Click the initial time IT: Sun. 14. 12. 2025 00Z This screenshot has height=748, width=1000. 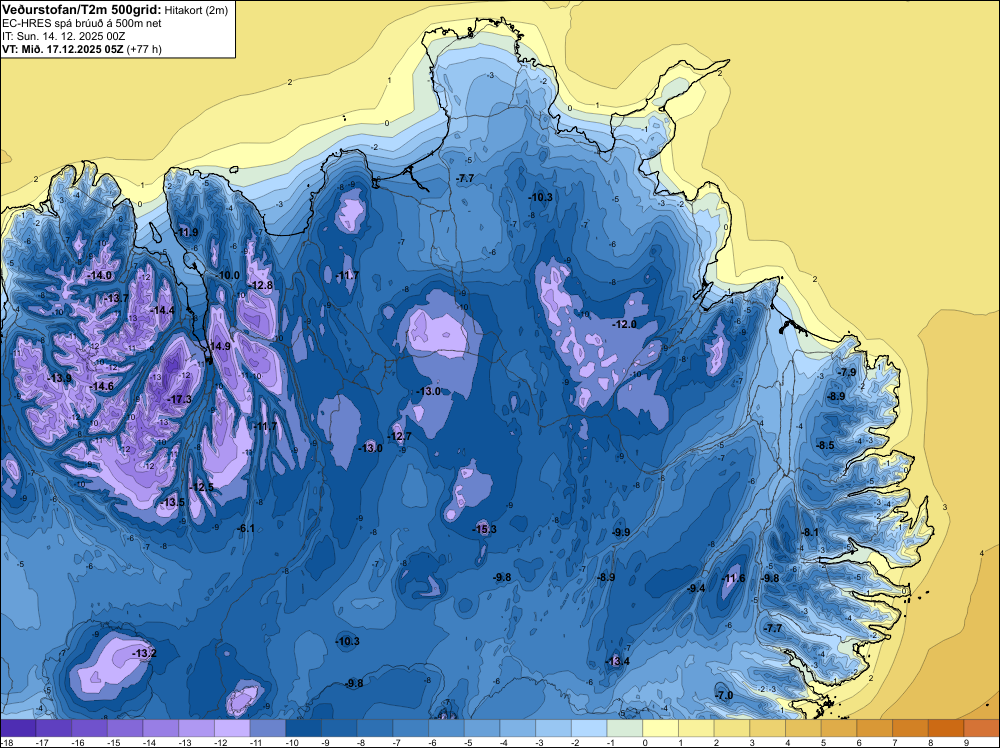coord(63,36)
